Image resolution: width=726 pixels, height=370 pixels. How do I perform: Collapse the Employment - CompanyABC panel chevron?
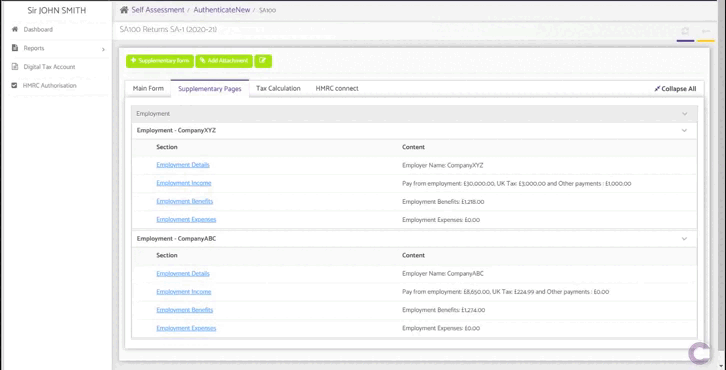point(684,239)
